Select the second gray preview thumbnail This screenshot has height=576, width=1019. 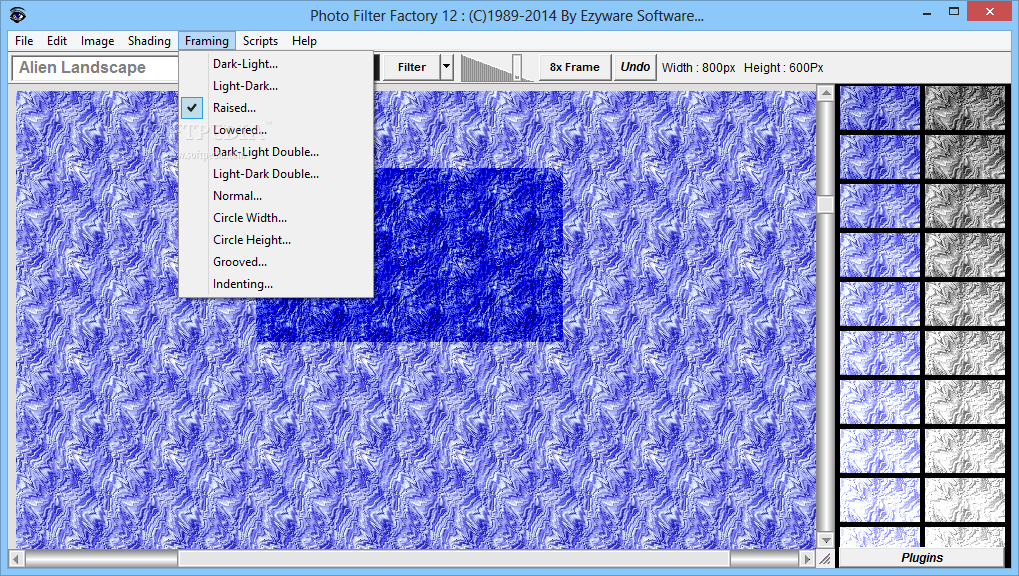(x=965, y=157)
